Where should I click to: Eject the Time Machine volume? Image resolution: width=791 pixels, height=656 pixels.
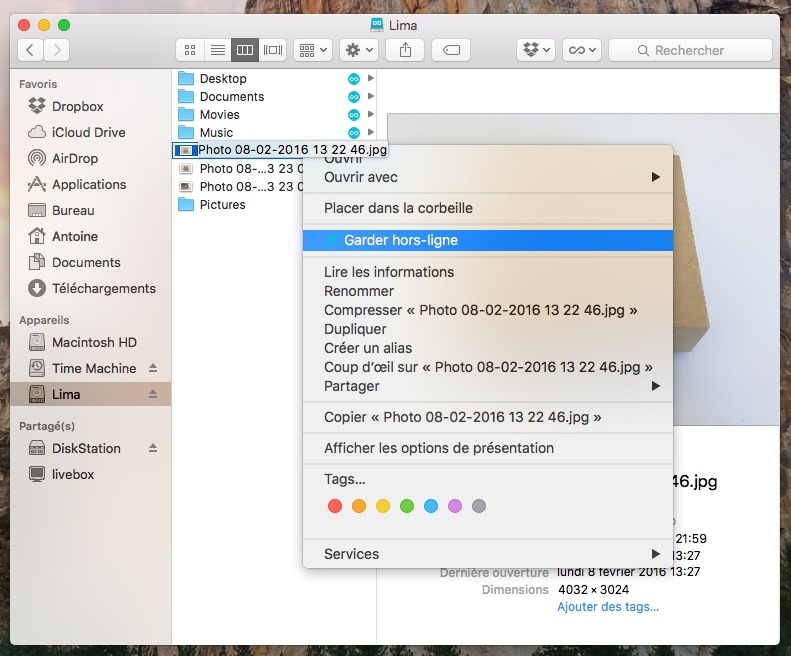(x=153, y=368)
